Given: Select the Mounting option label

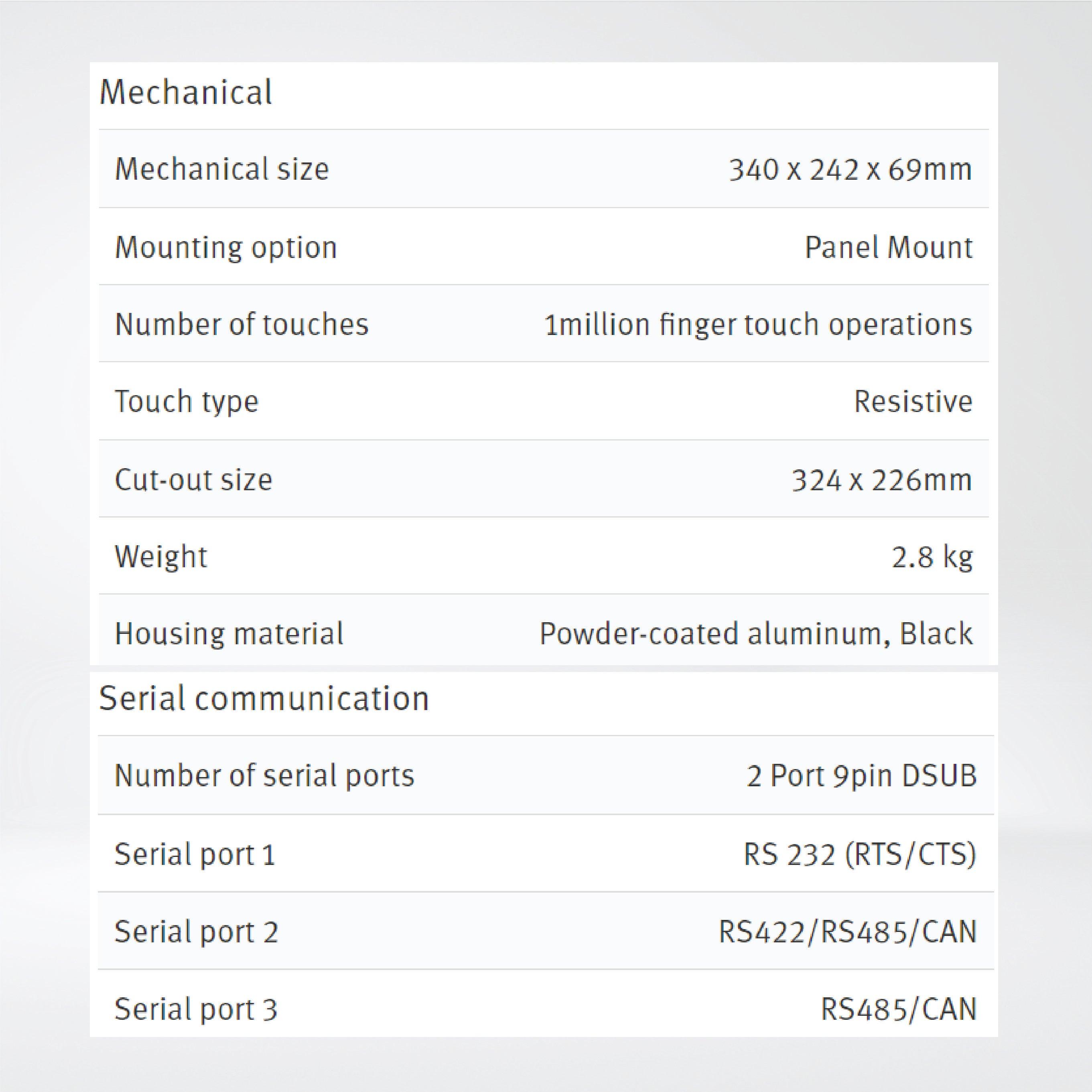Looking at the screenshot, I should [x=225, y=247].
